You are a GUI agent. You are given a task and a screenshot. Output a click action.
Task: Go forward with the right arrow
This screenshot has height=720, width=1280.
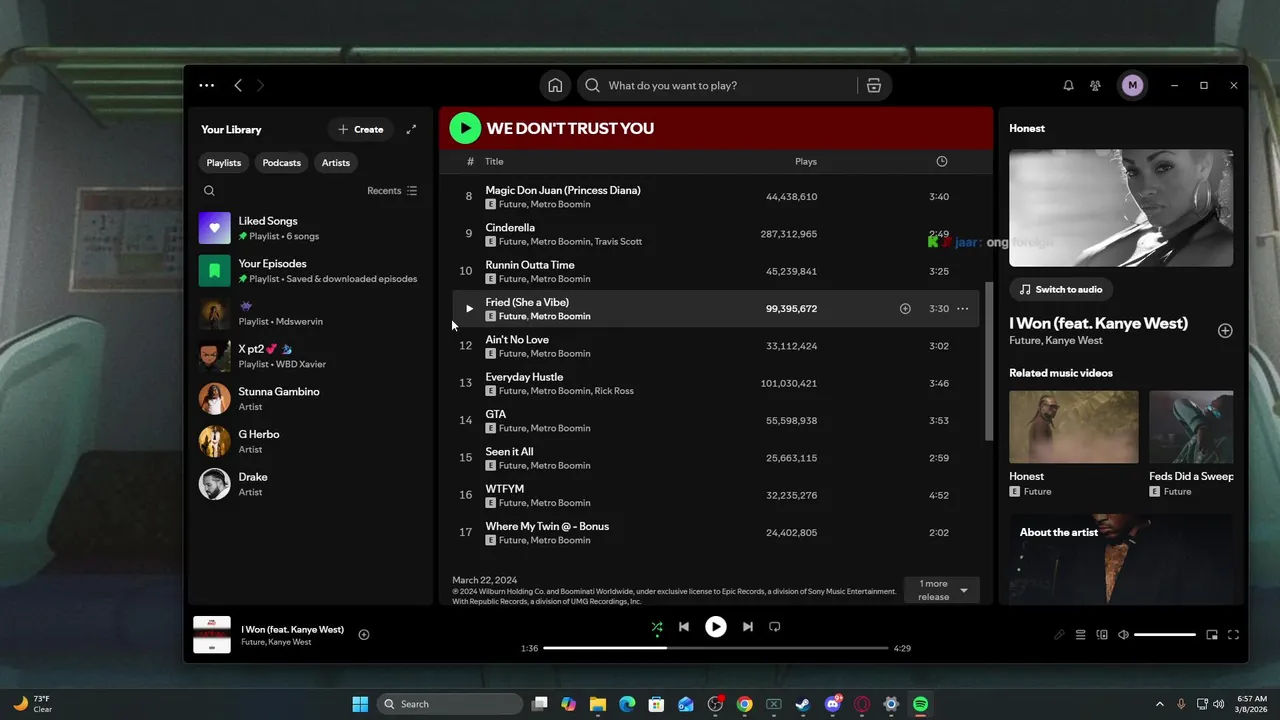click(260, 86)
